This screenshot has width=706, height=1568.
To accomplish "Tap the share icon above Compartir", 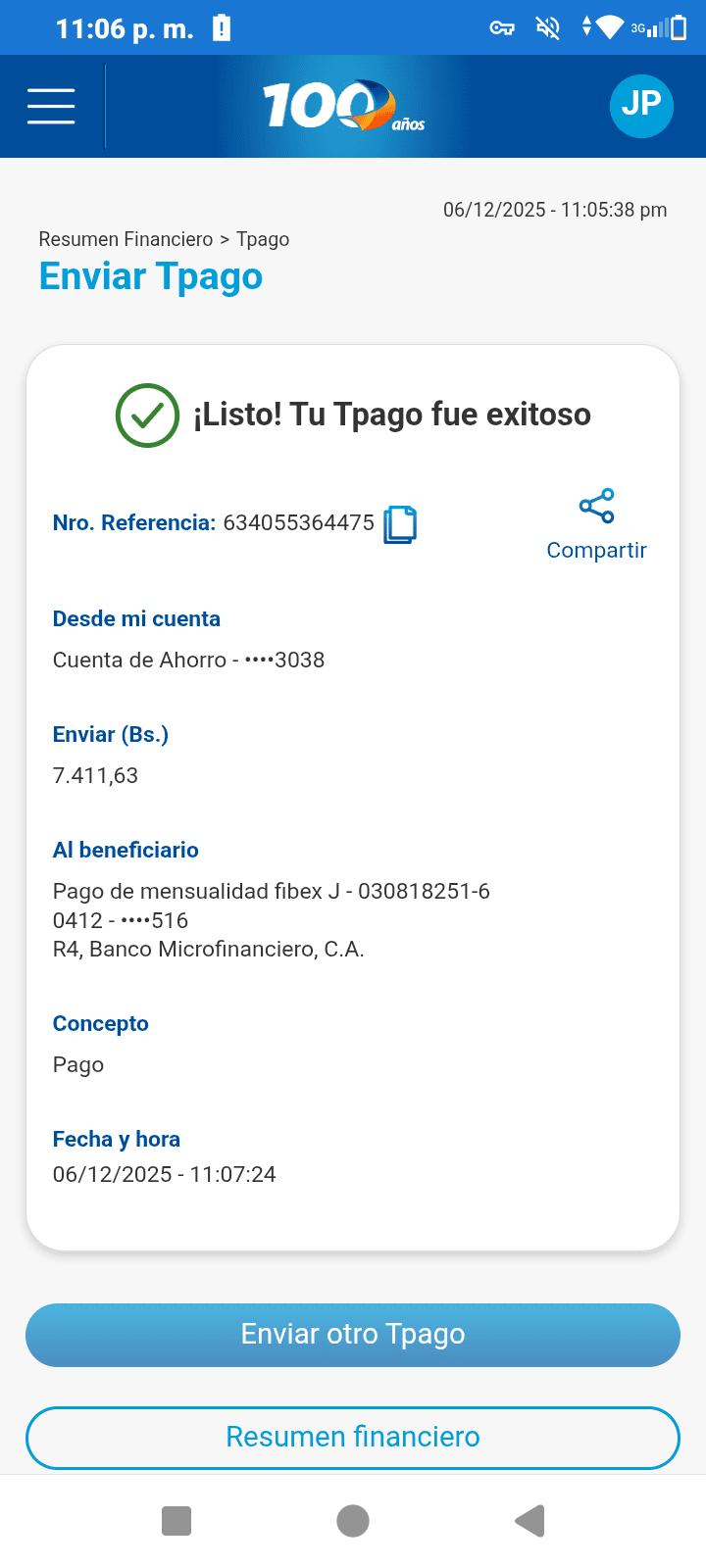I will click(x=596, y=506).
